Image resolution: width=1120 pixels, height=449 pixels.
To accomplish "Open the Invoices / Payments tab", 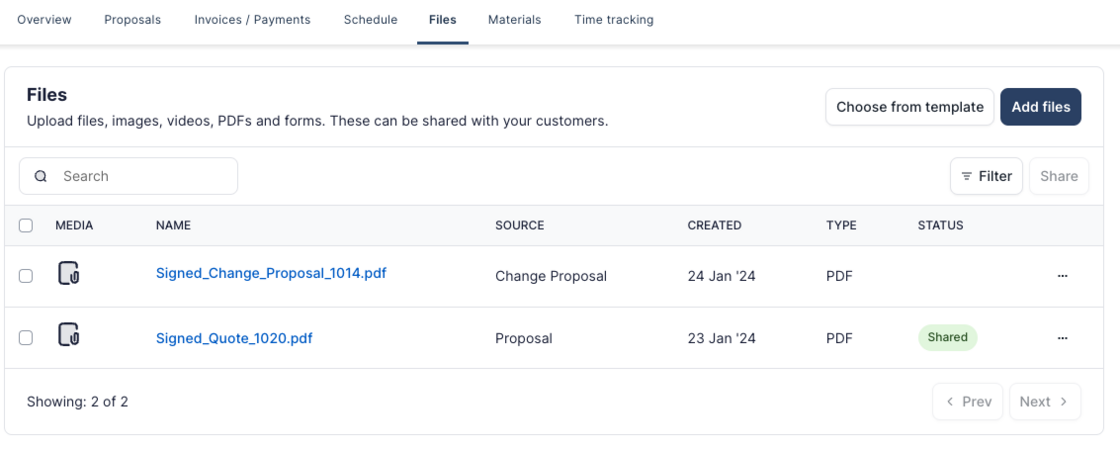I will [252, 20].
